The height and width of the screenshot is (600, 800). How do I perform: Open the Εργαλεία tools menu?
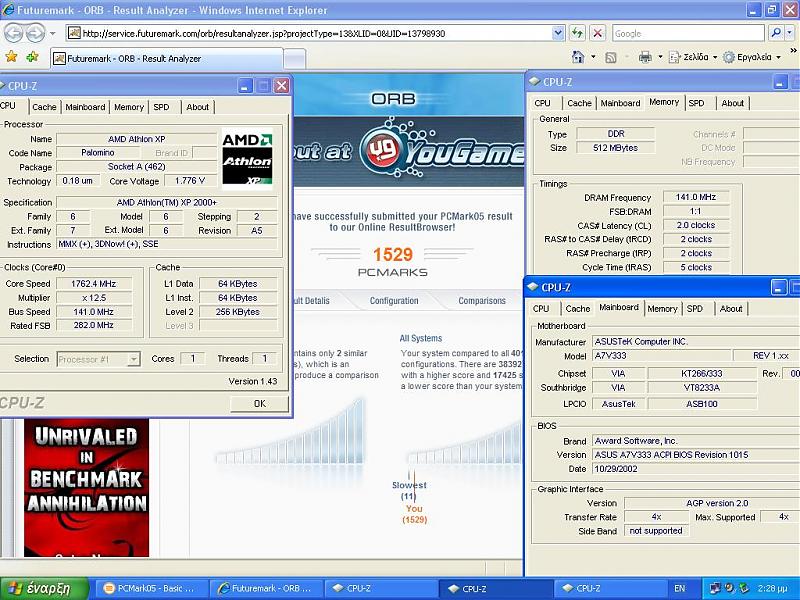point(752,57)
